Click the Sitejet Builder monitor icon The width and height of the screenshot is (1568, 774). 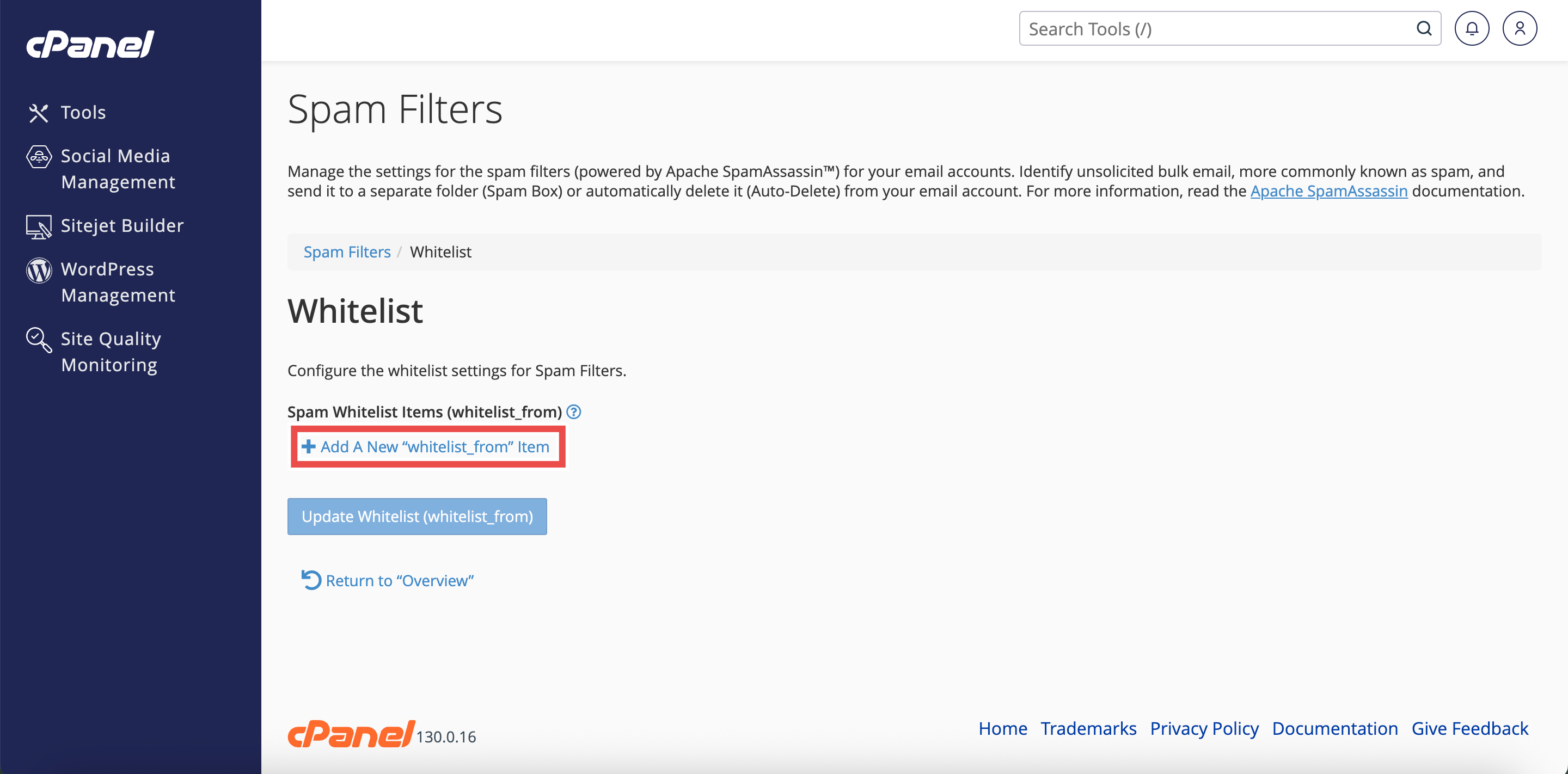tap(38, 226)
